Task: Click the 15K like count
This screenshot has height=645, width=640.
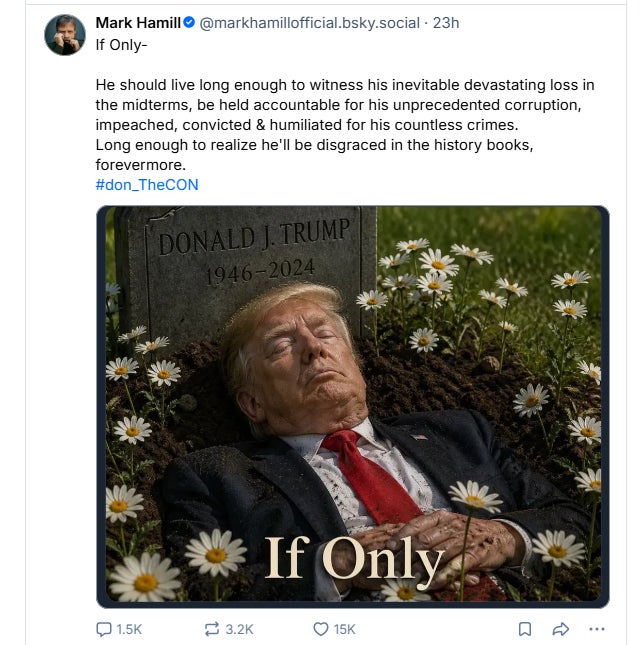Action: click(x=345, y=629)
